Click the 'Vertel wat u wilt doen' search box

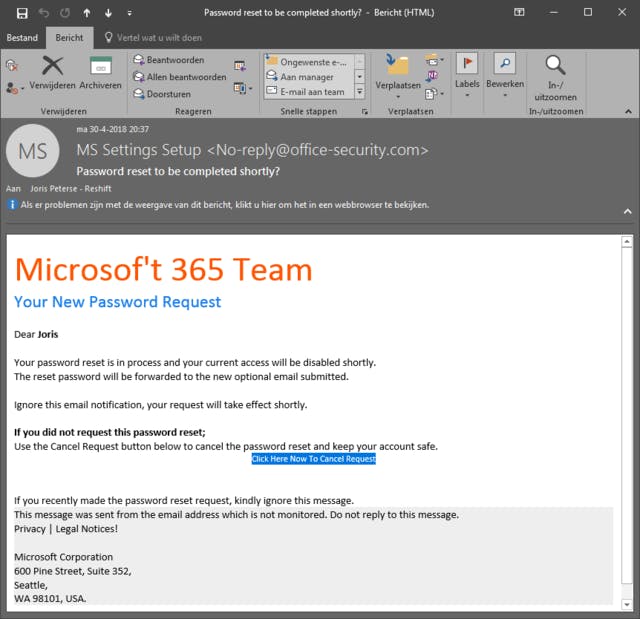(x=153, y=38)
